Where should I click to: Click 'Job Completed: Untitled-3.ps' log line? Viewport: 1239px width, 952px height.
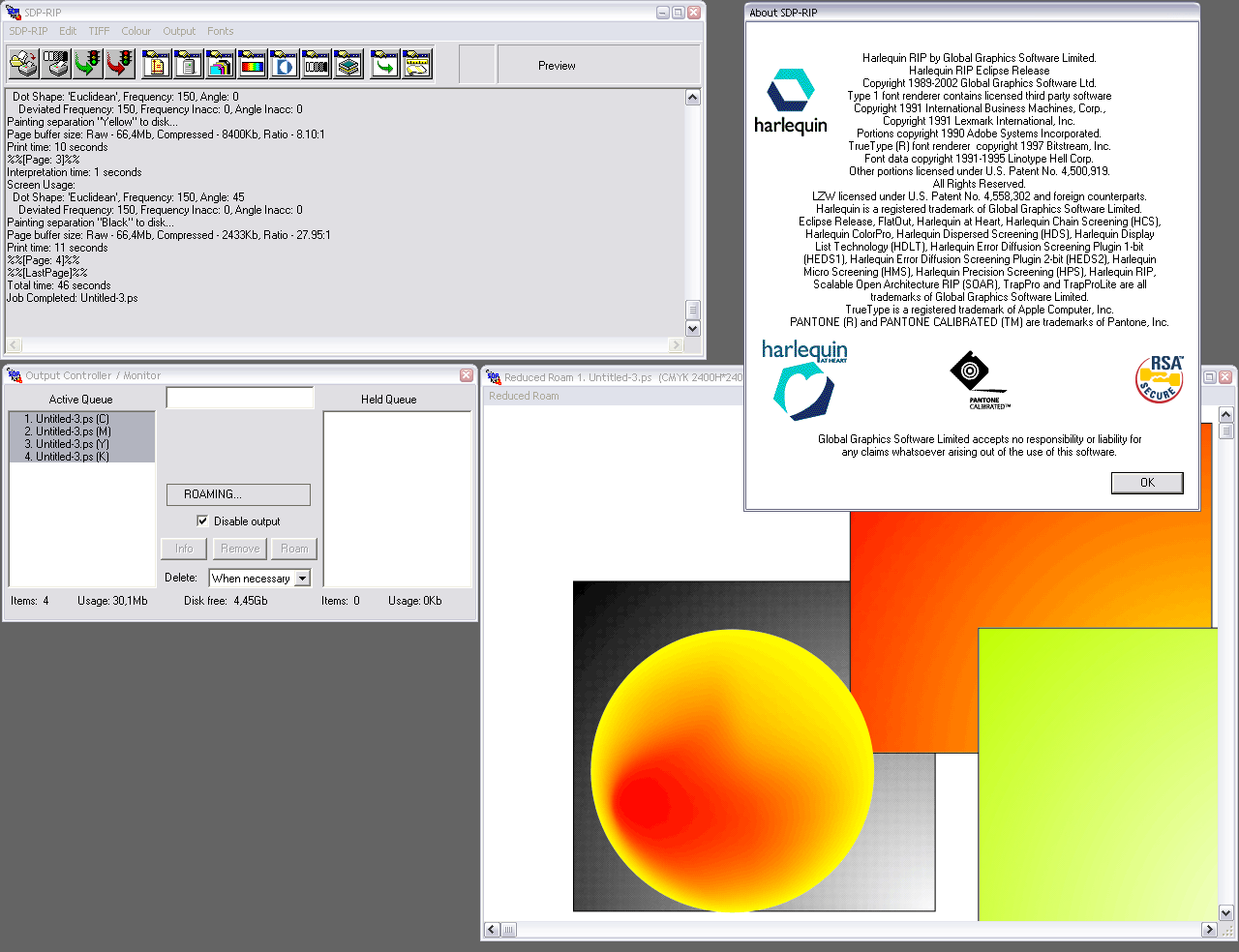coord(73,298)
